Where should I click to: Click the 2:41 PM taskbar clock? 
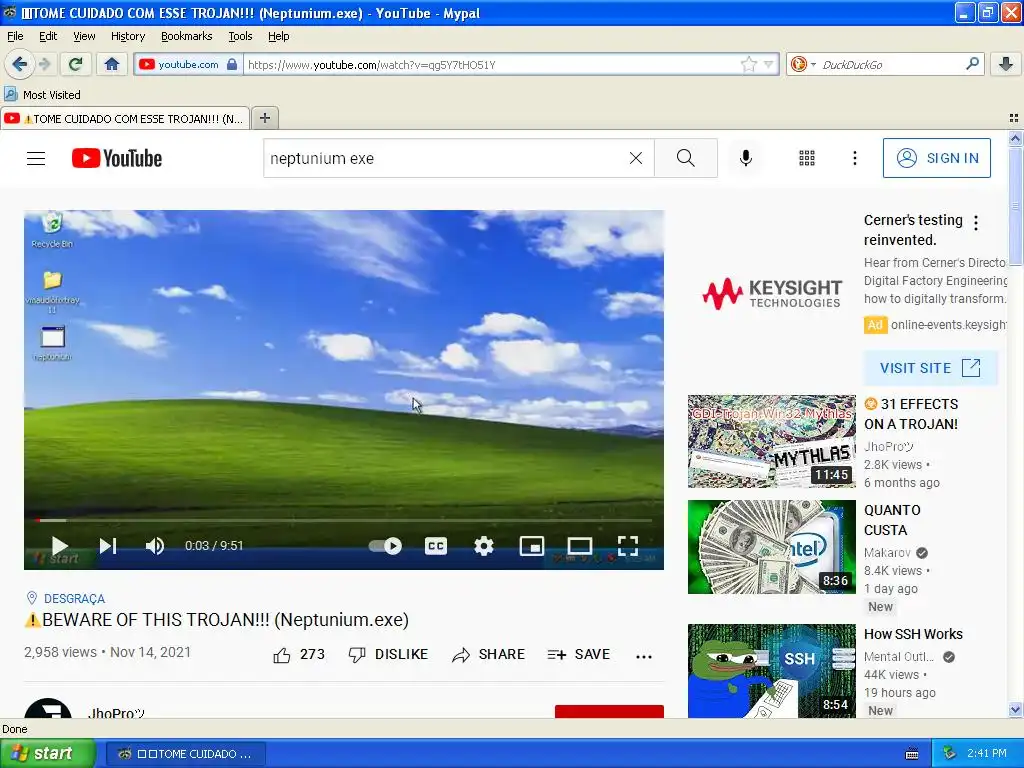point(987,754)
